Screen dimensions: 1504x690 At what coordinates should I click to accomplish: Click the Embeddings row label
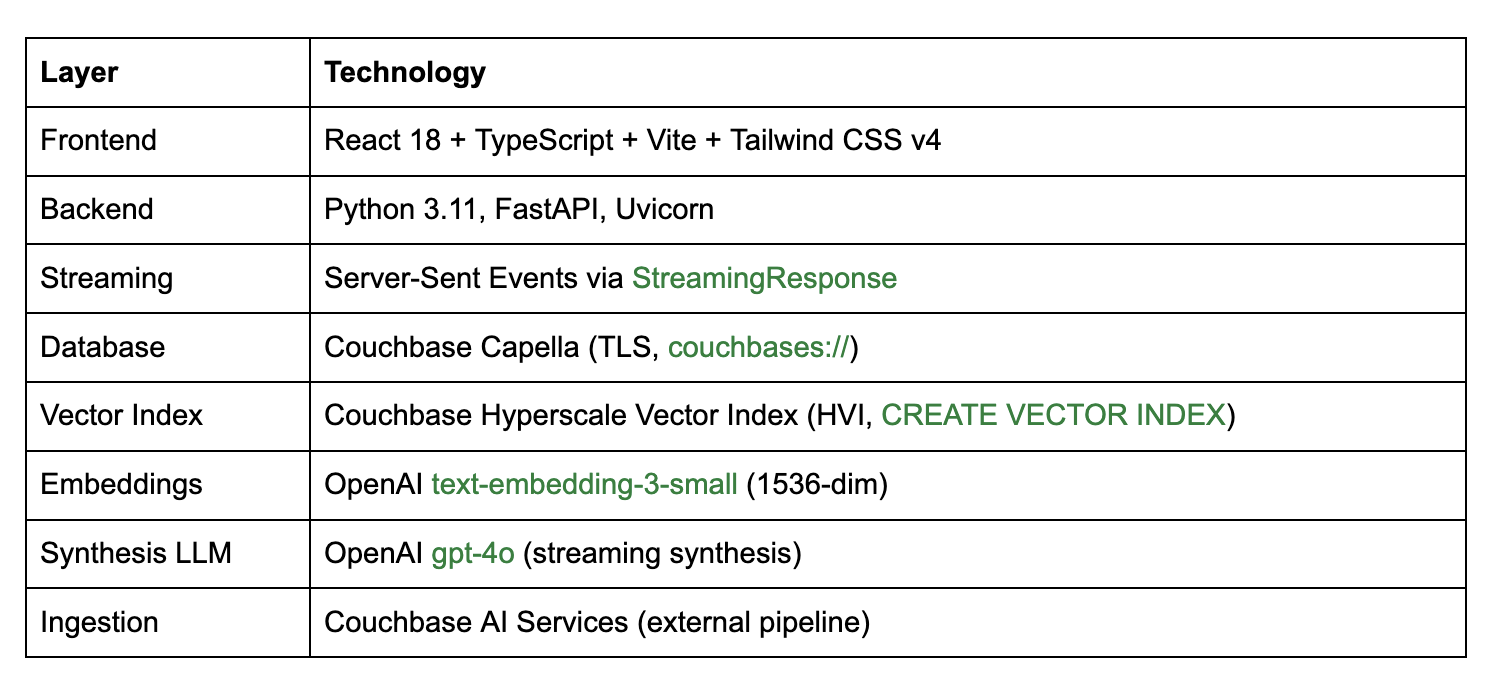pos(121,484)
